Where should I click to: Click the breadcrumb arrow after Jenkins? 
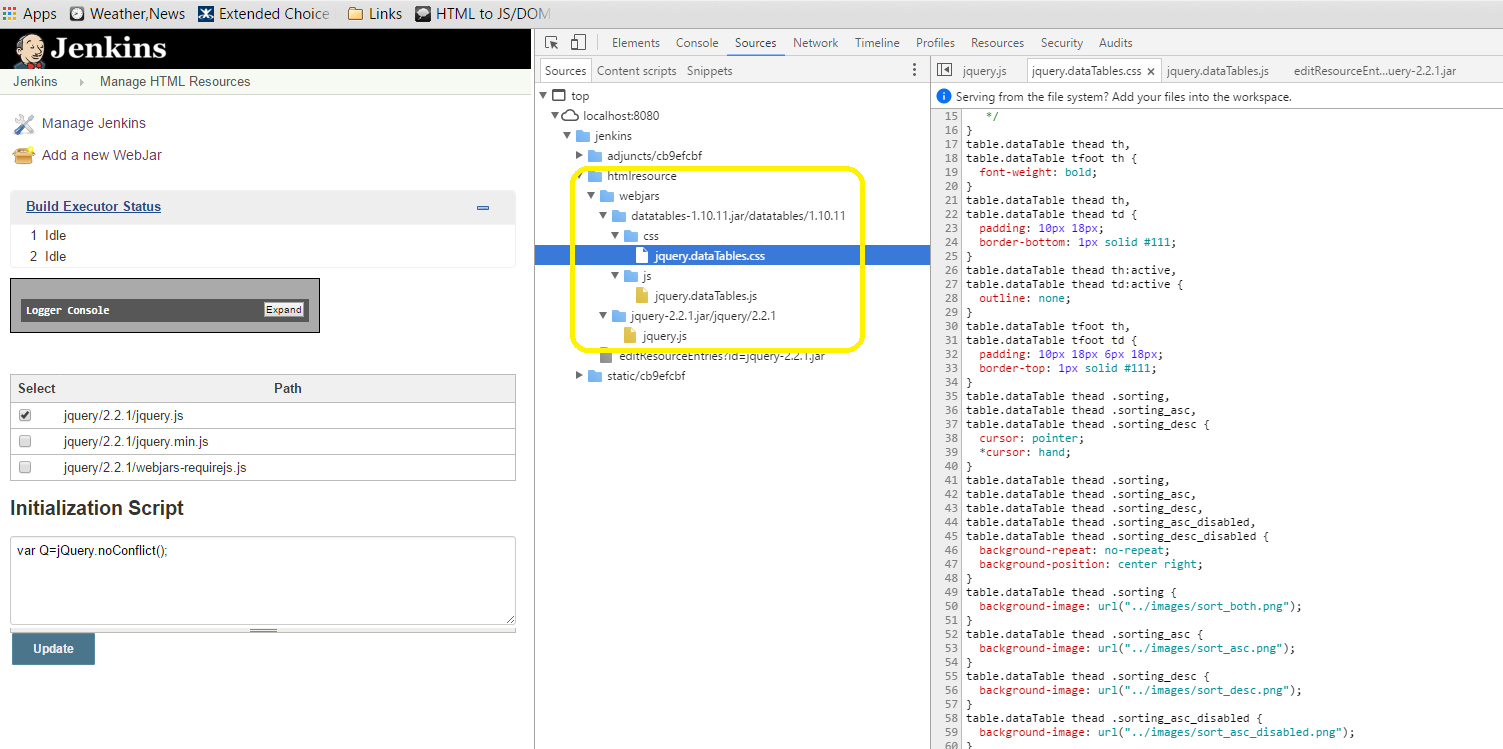pyautogui.click(x=81, y=82)
